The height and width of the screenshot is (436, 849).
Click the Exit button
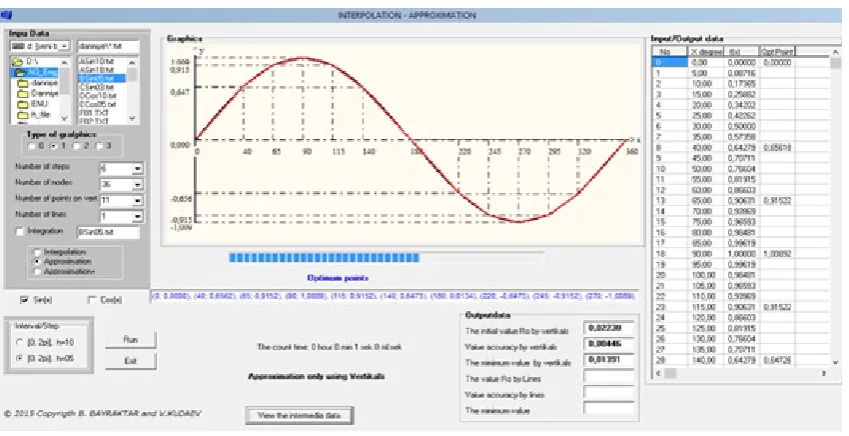point(130,361)
